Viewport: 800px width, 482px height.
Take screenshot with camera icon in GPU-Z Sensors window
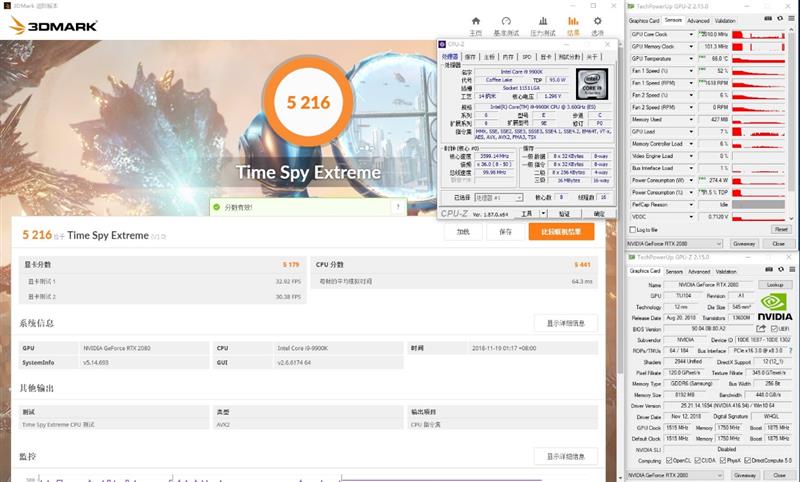pyautogui.click(x=768, y=19)
